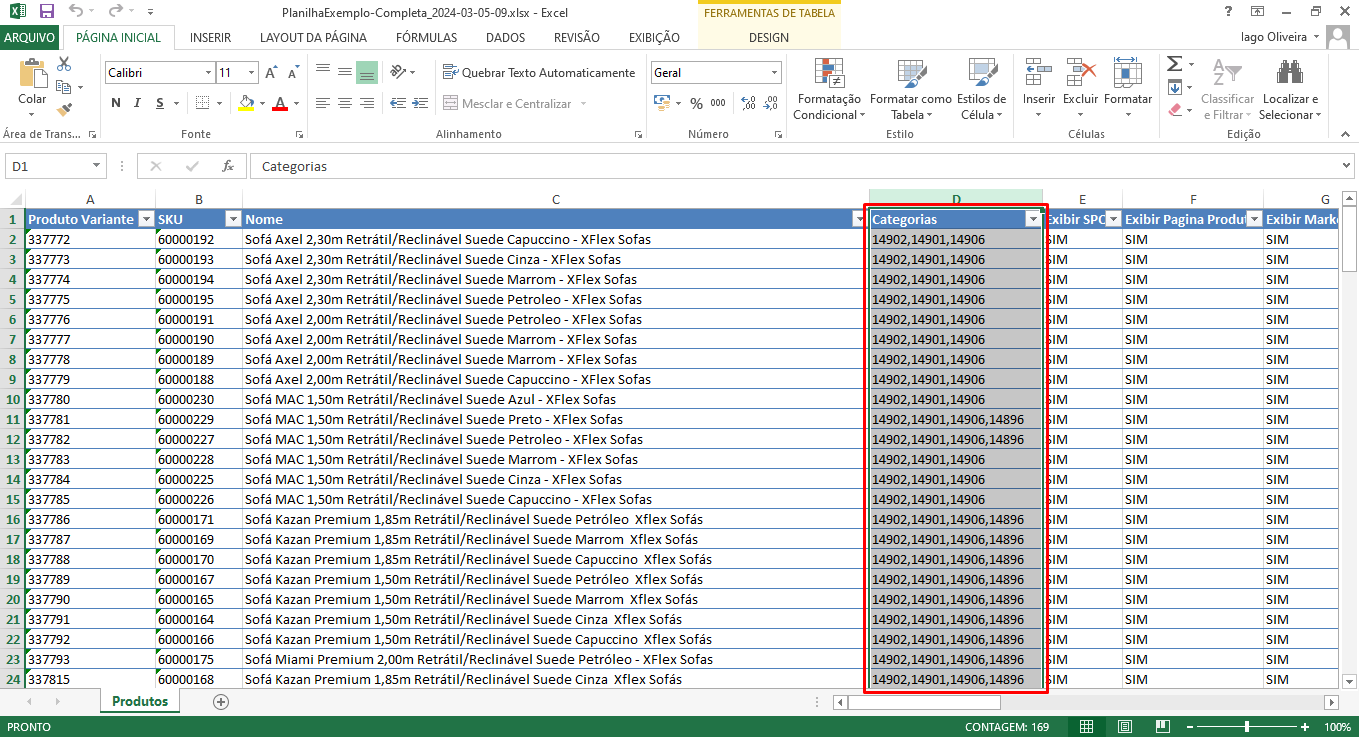Switch to the FÓRMULAS ribbon tab
The image size is (1359, 737).
click(426, 38)
